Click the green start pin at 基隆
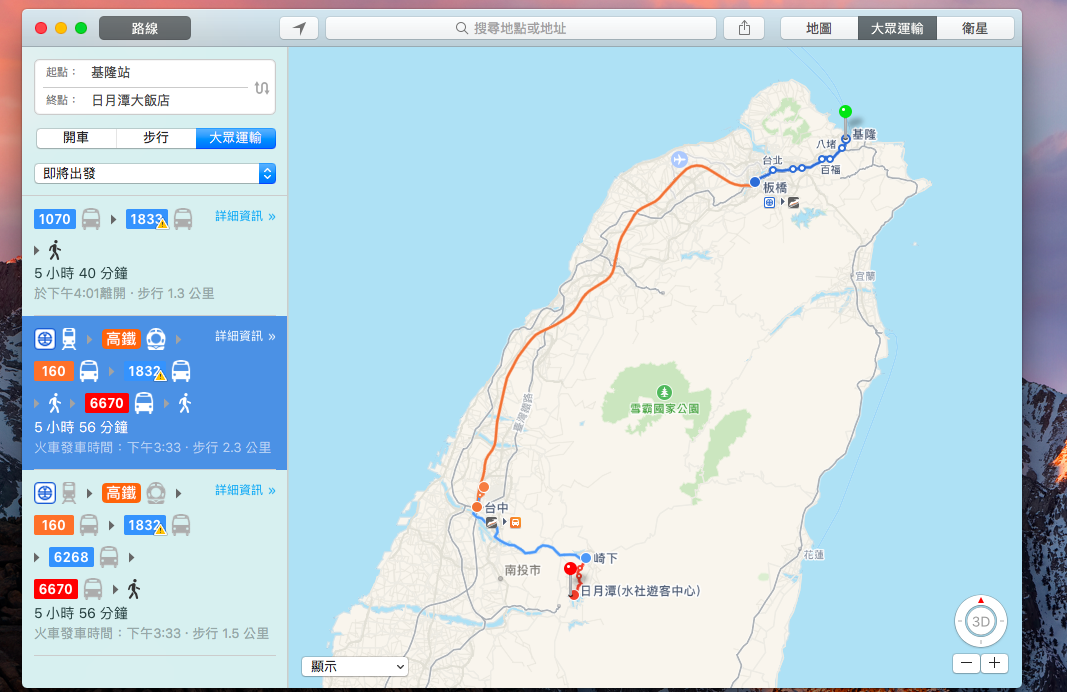This screenshot has height=692, width=1067. [845, 112]
